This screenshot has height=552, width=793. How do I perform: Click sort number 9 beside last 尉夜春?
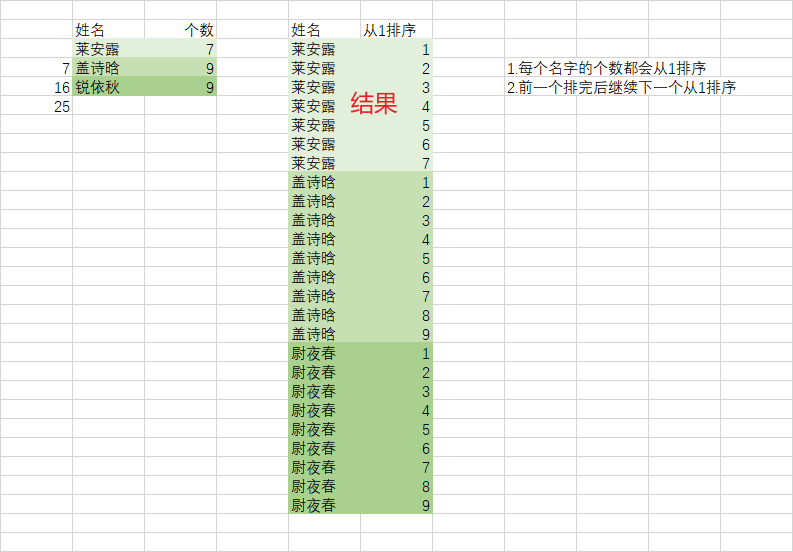point(396,504)
